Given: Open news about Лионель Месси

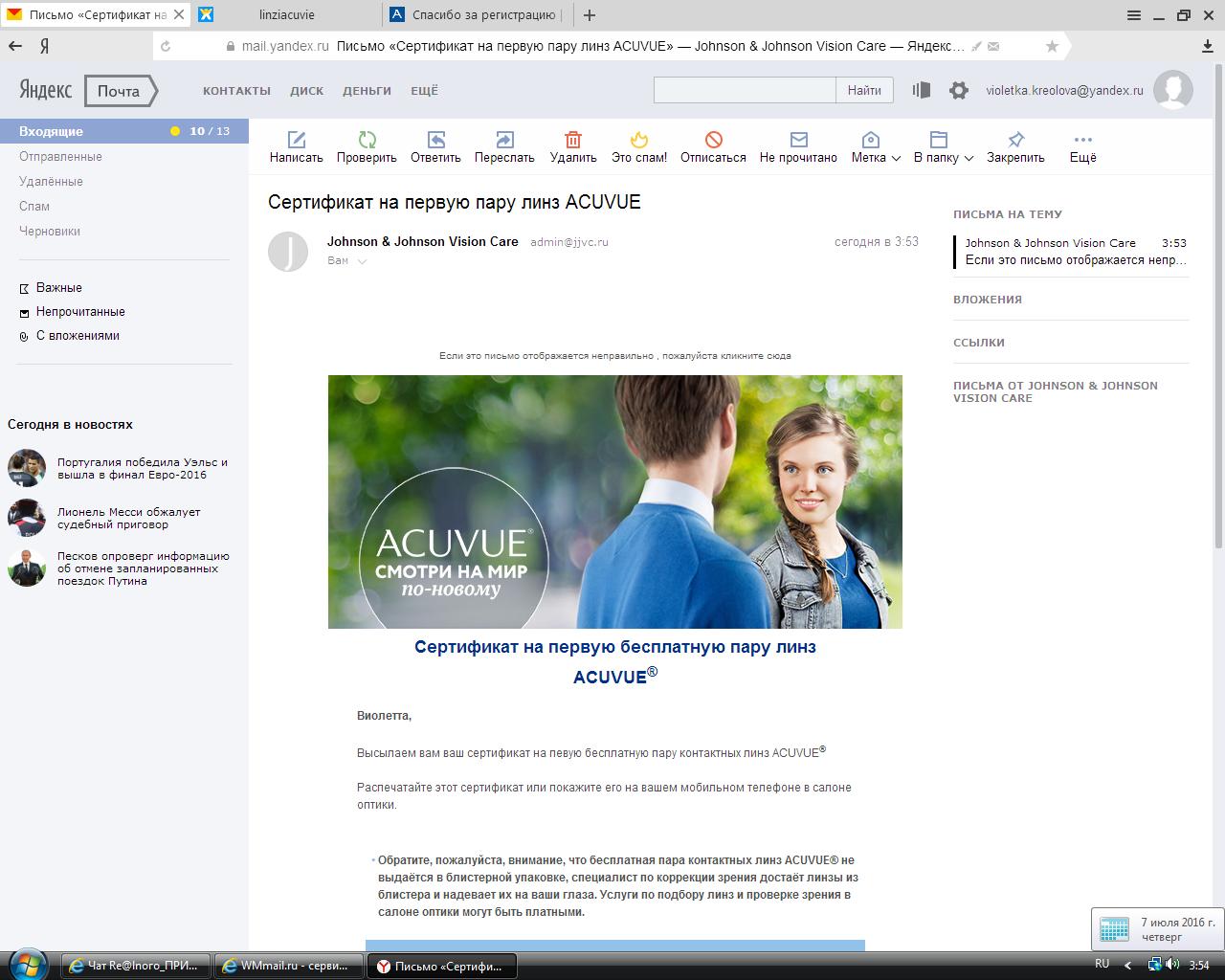Looking at the screenshot, I should [129, 518].
